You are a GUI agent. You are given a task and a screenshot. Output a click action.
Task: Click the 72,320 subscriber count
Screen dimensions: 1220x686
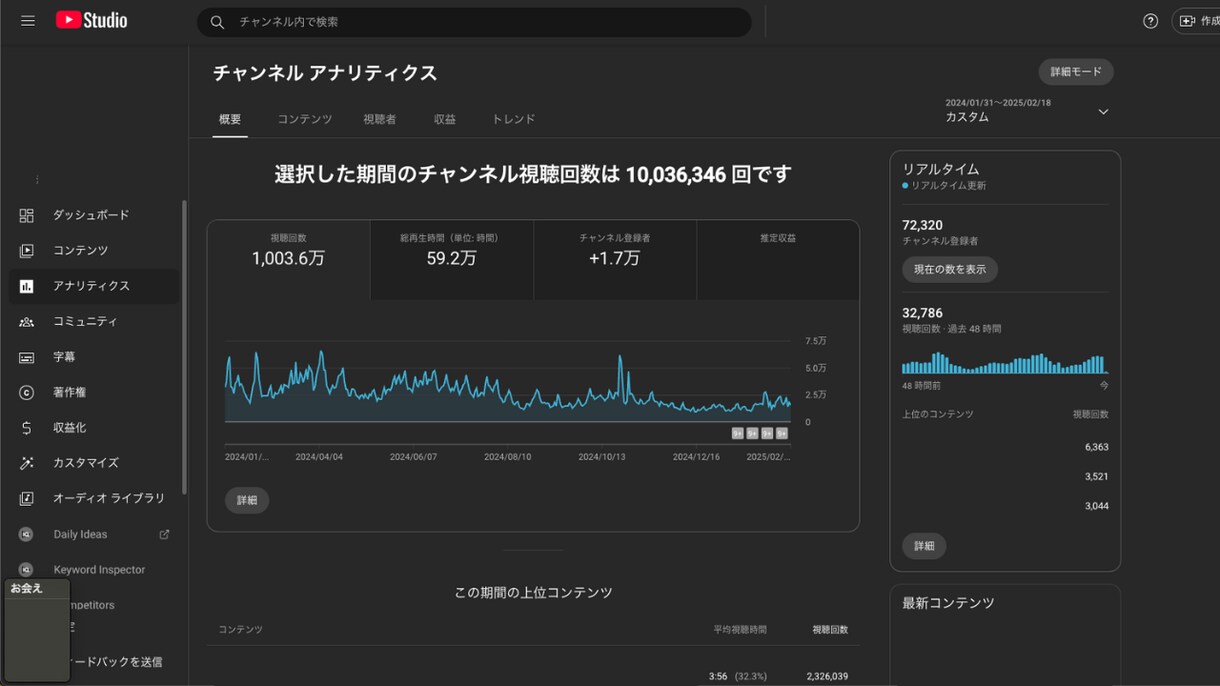922,225
